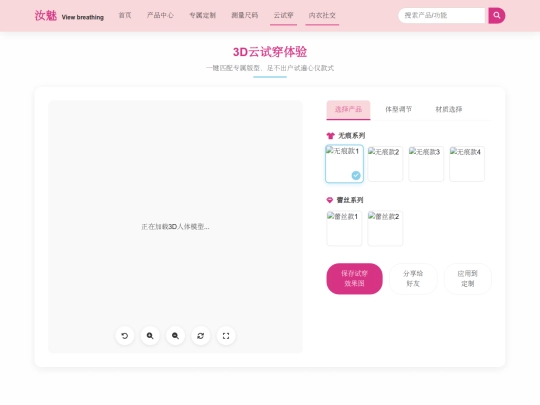Select the 无痕款1 product thumbnail
540x405 pixels.
point(344,164)
